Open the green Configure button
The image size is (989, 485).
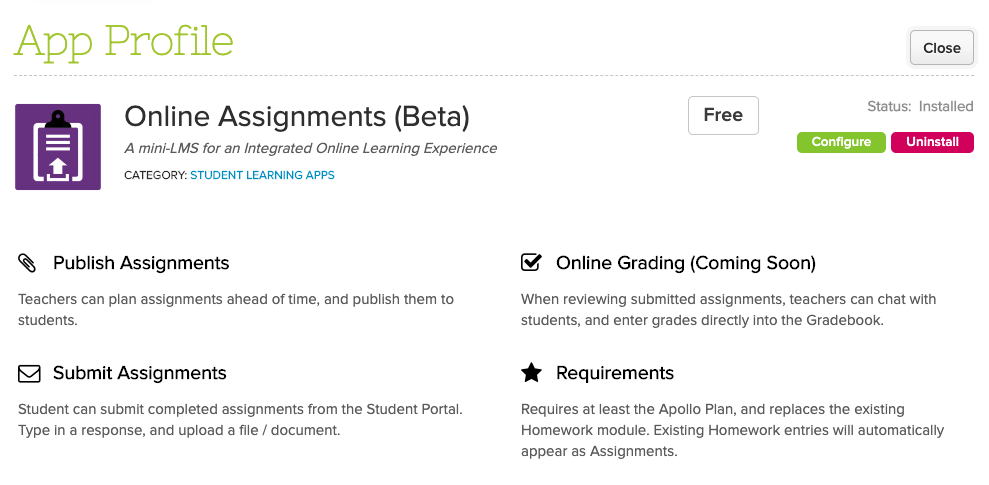[x=841, y=142]
